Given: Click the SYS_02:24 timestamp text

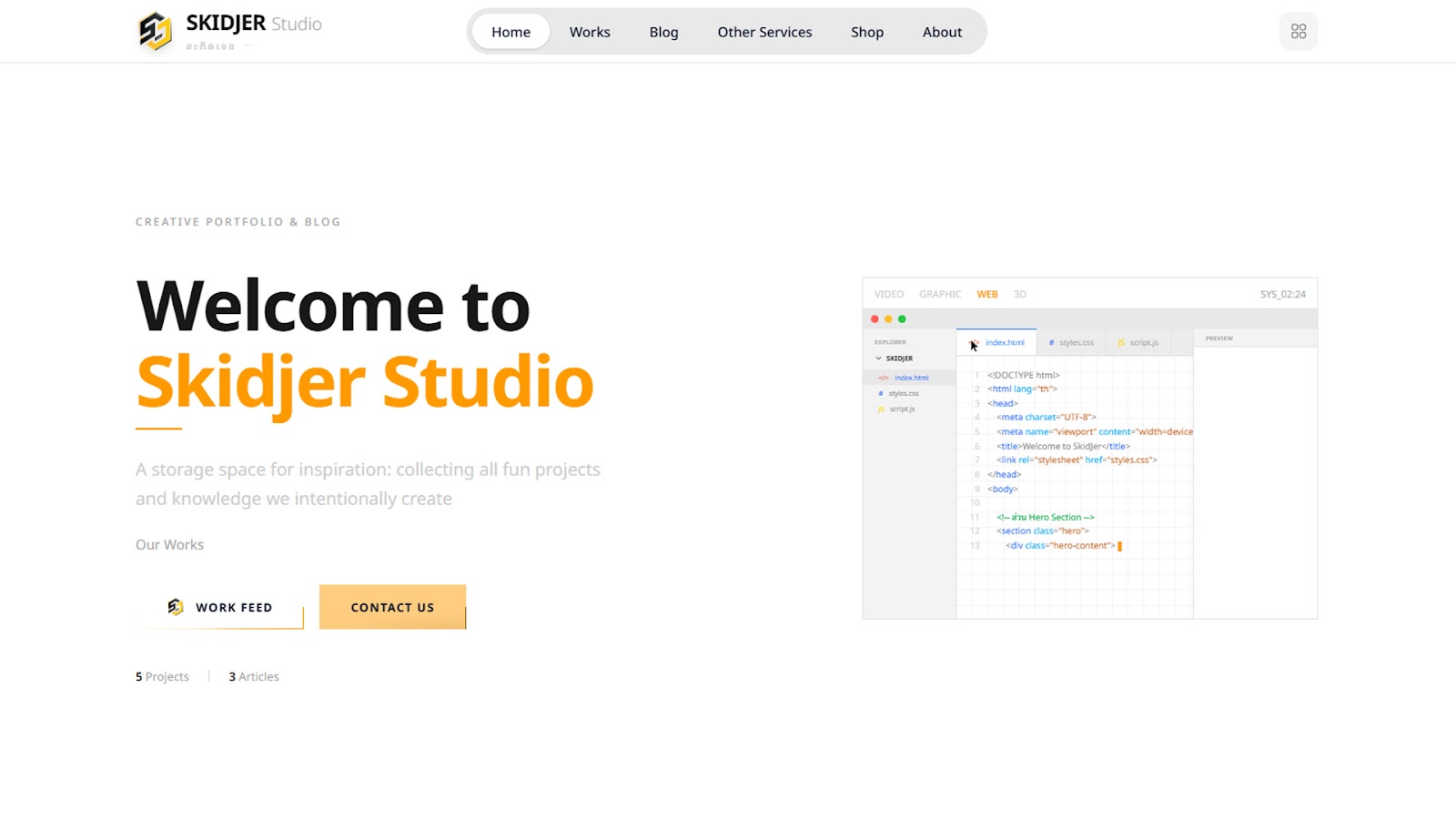Looking at the screenshot, I should (x=1282, y=294).
